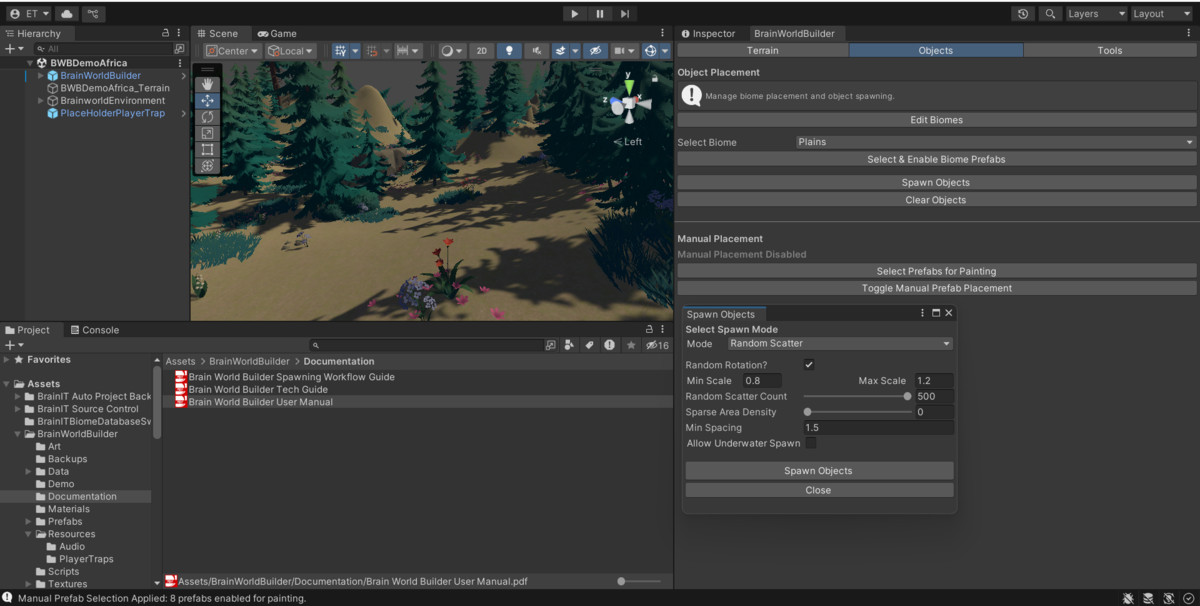
Task: Toggle scene audio mute
Action: pyautogui.click(x=537, y=50)
